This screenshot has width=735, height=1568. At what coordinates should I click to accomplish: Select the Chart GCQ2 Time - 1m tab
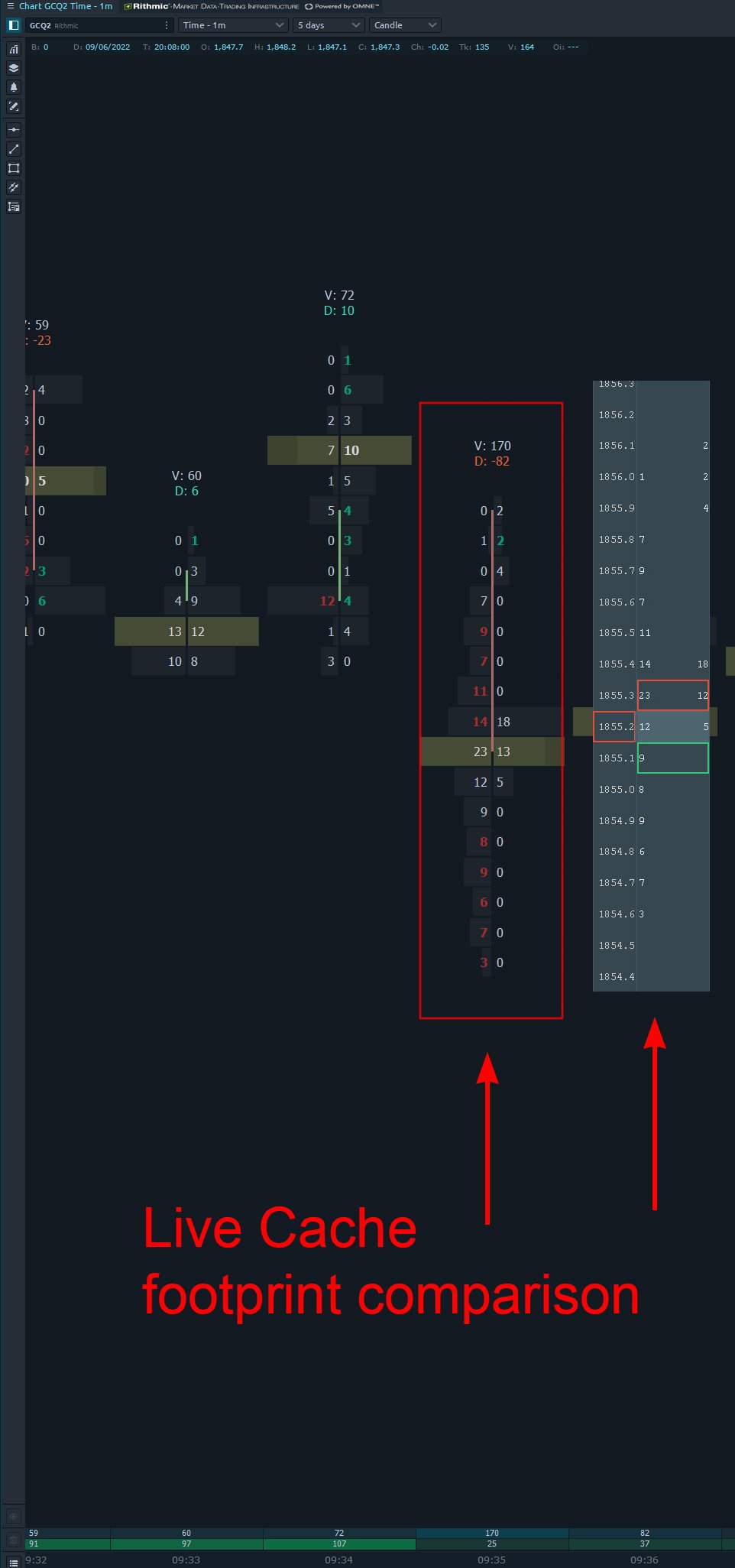[x=66, y=6]
